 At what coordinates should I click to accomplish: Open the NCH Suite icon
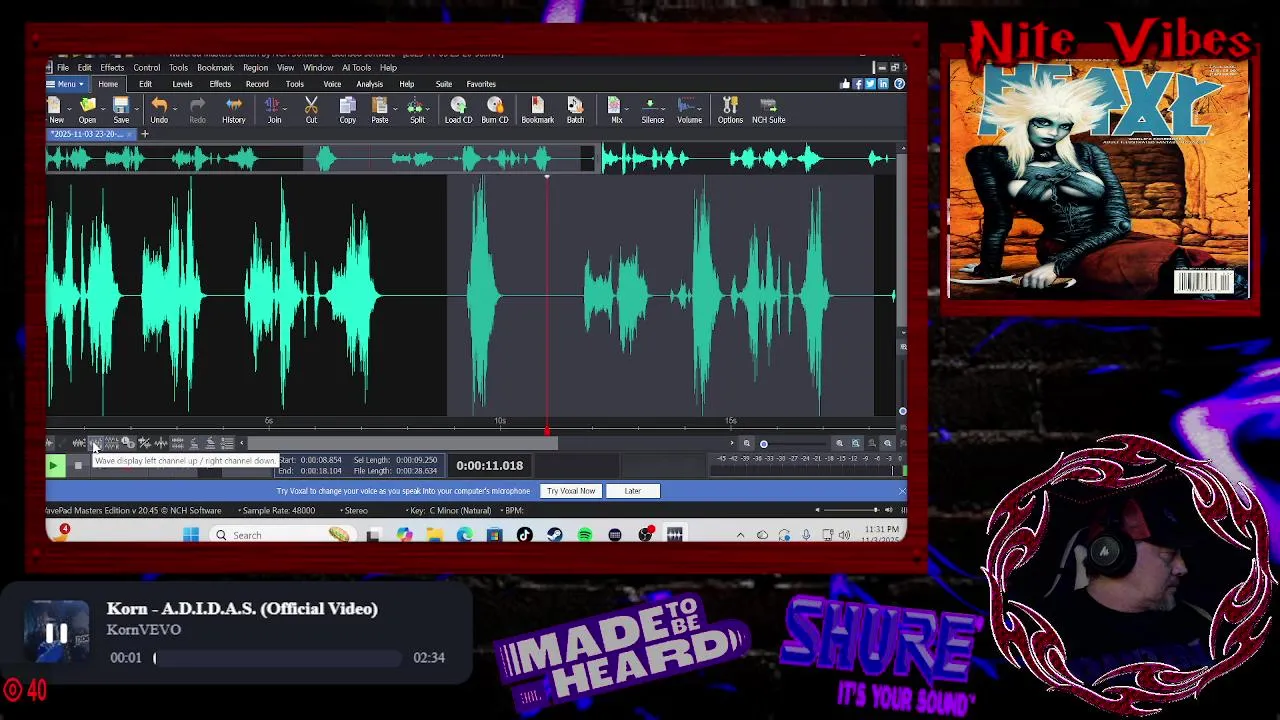click(x=768, y=110)
